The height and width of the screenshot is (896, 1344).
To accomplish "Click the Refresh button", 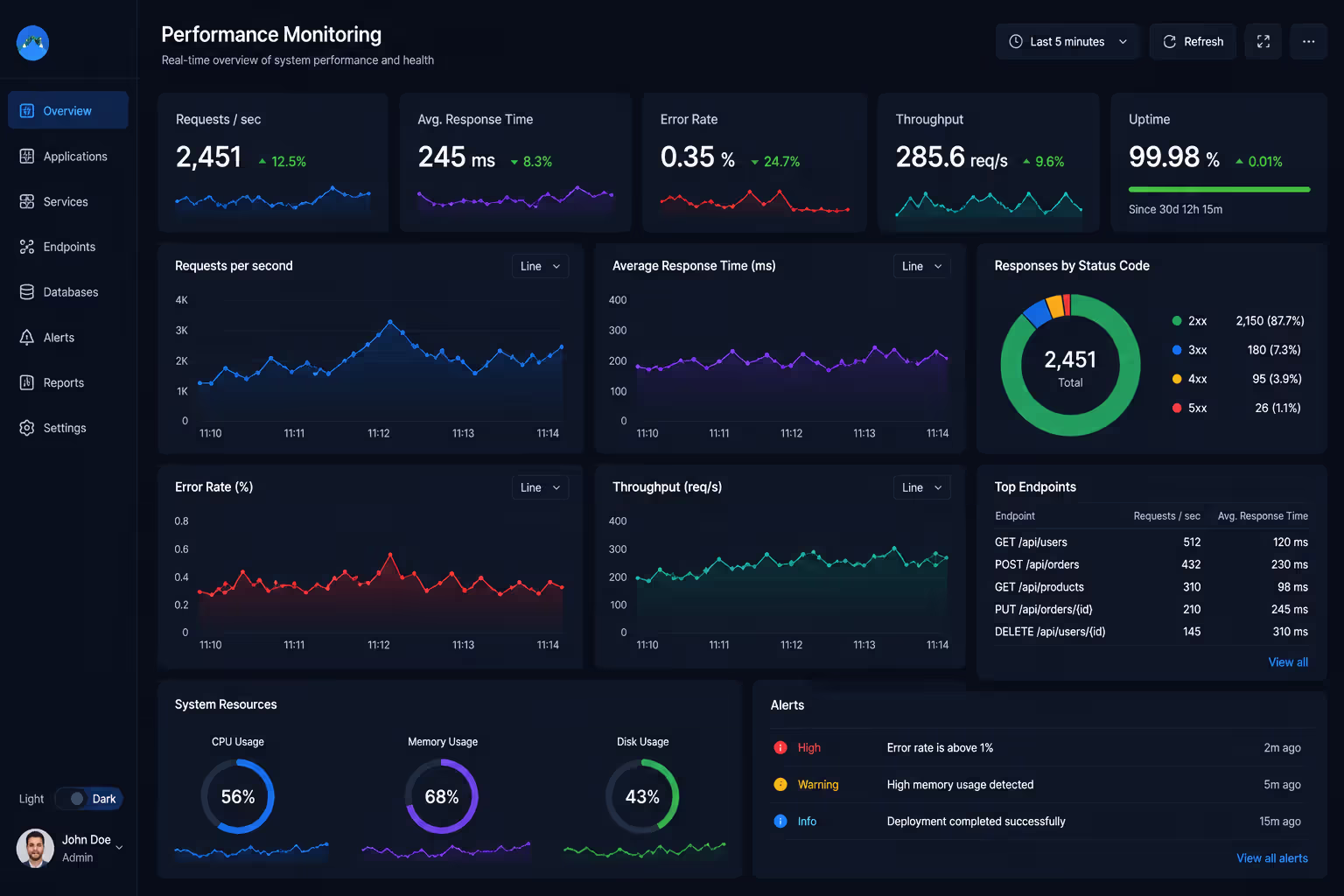I will (x=1193, y=42).
